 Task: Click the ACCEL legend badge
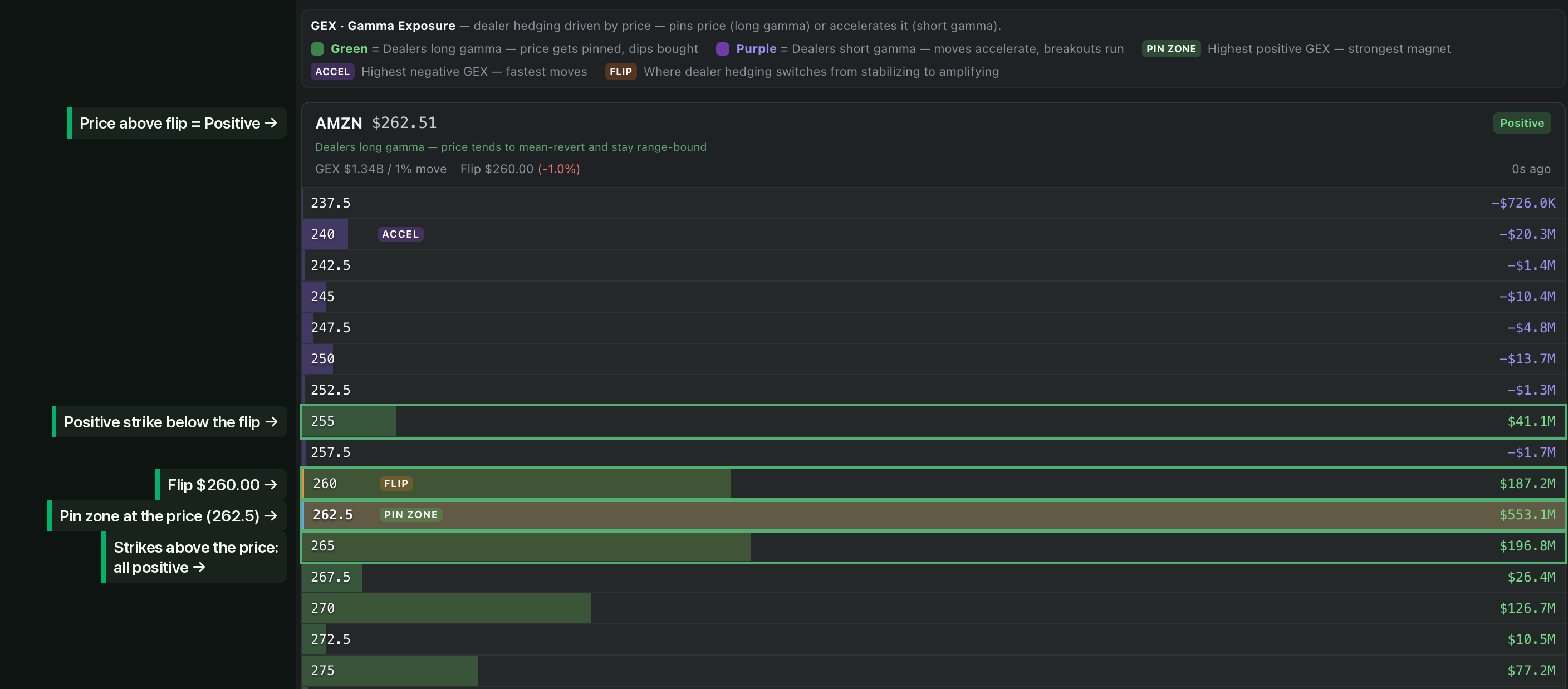(332, 71)
